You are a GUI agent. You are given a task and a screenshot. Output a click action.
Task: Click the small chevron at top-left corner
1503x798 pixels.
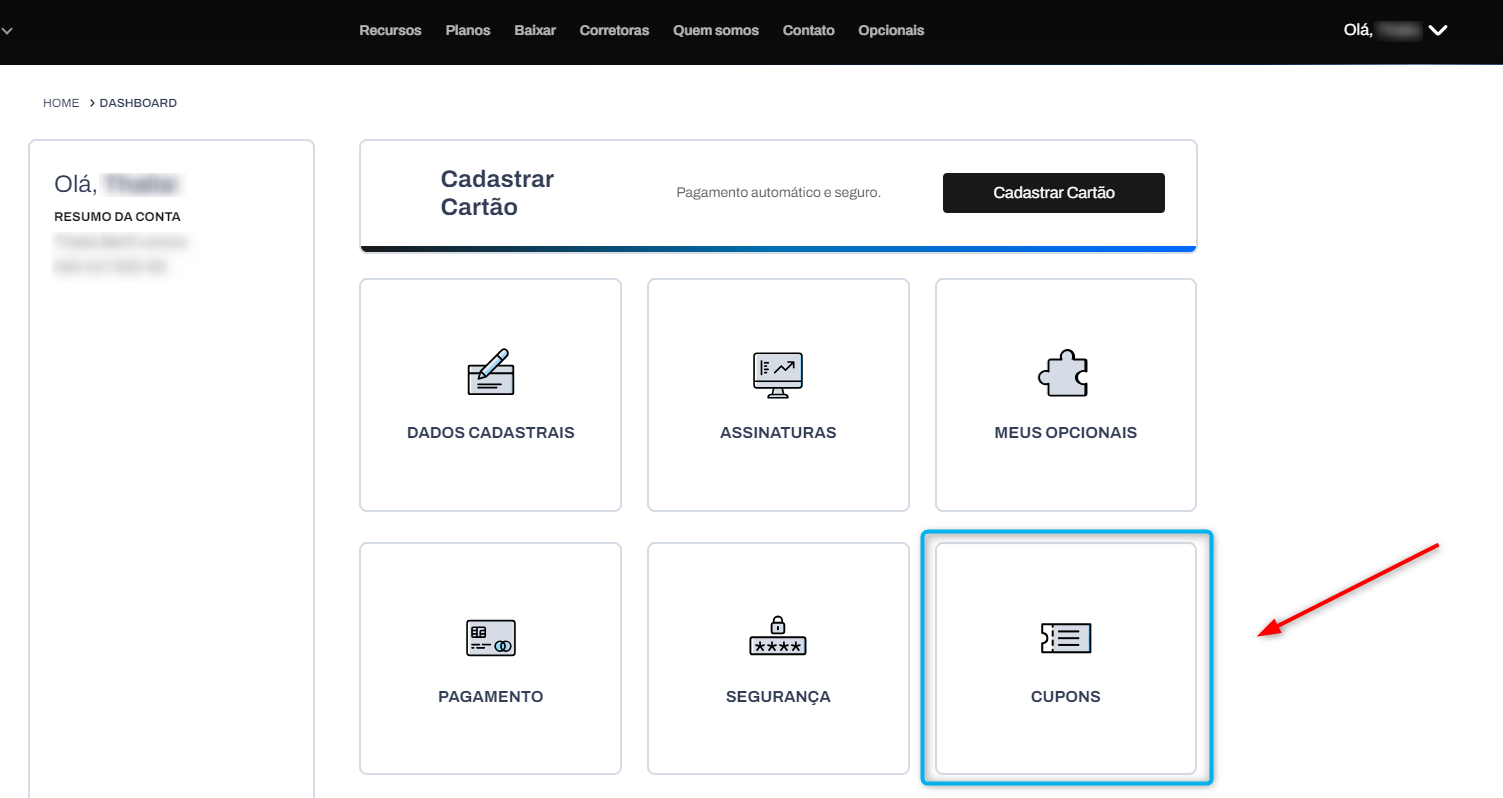(7, 31)
